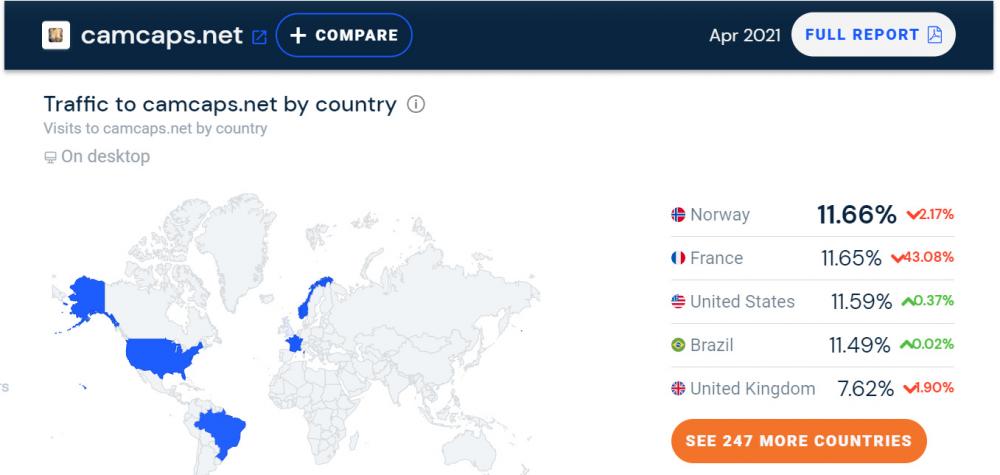Click the United Kingdom country name

(752, 388)
